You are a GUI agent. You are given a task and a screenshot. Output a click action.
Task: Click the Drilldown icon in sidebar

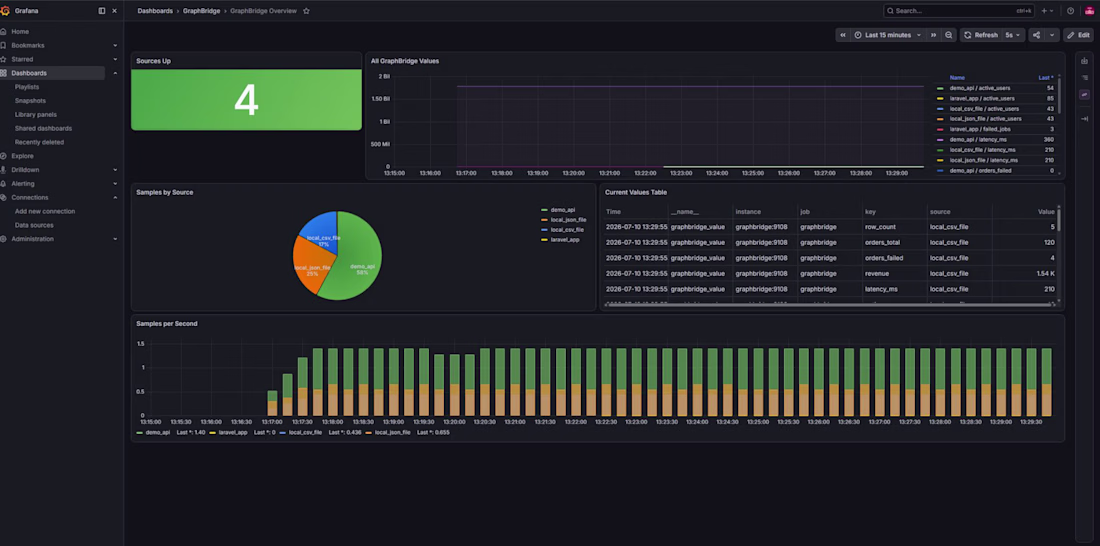click(x=4, y=170)
